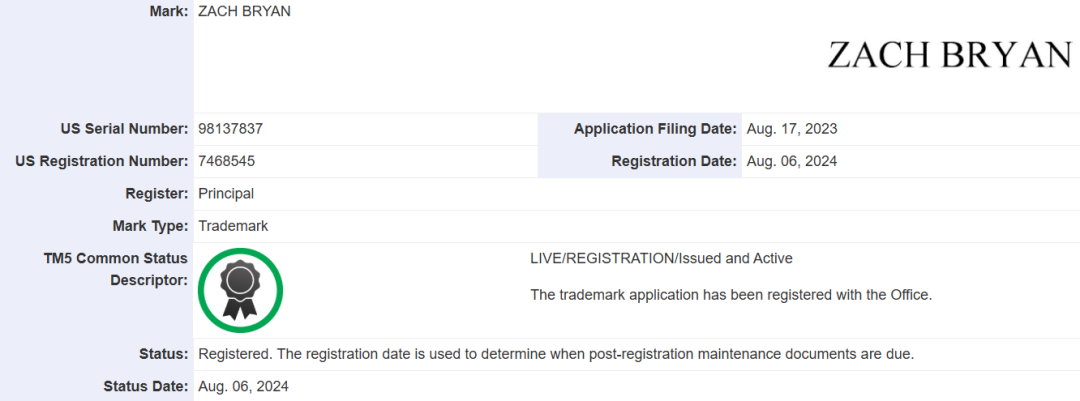Click the ZACH BRYAN mark drawing image

[x=949, y=55]
